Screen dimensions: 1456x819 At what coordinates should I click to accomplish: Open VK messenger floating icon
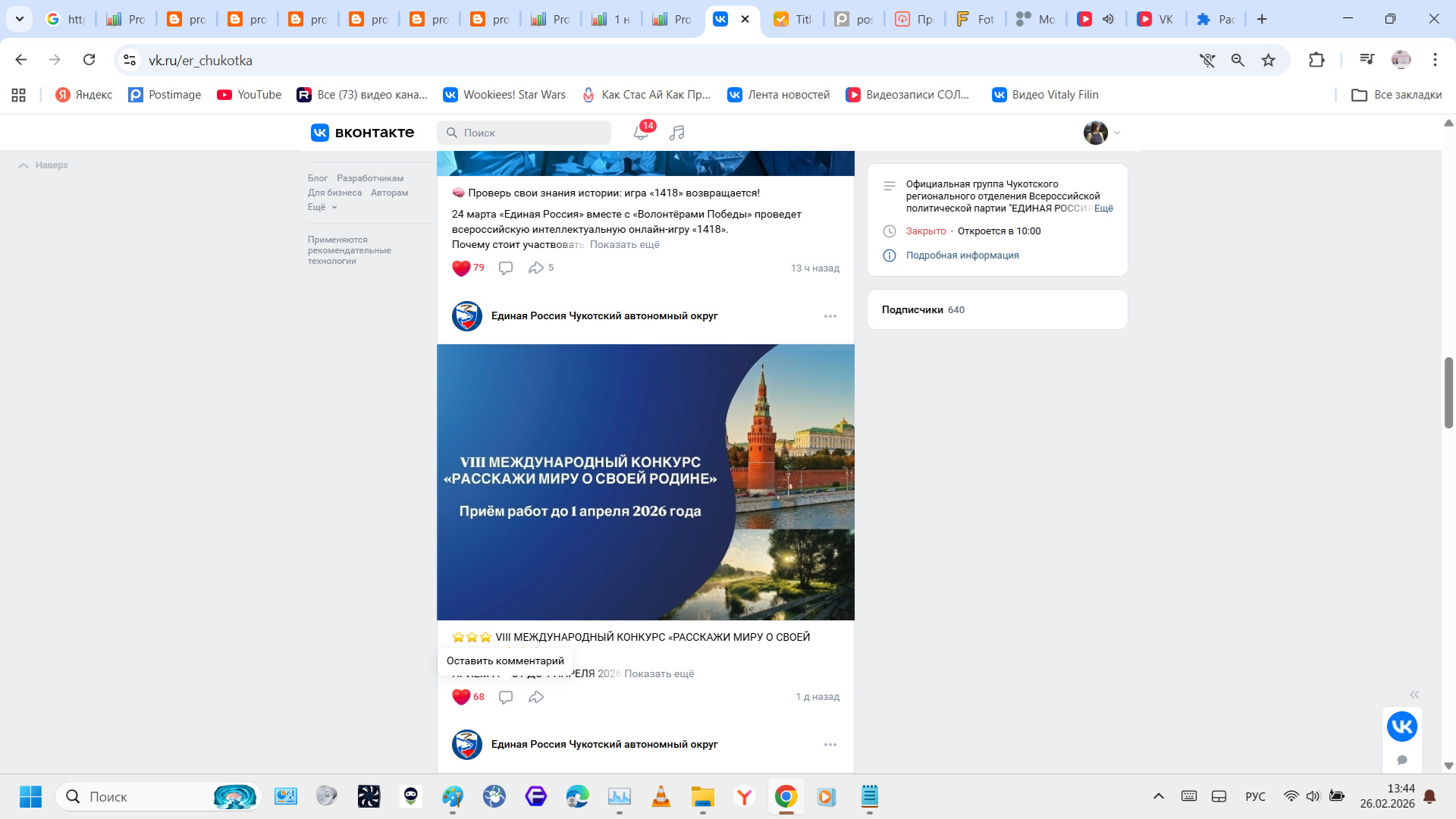[x=1401, y=726]
